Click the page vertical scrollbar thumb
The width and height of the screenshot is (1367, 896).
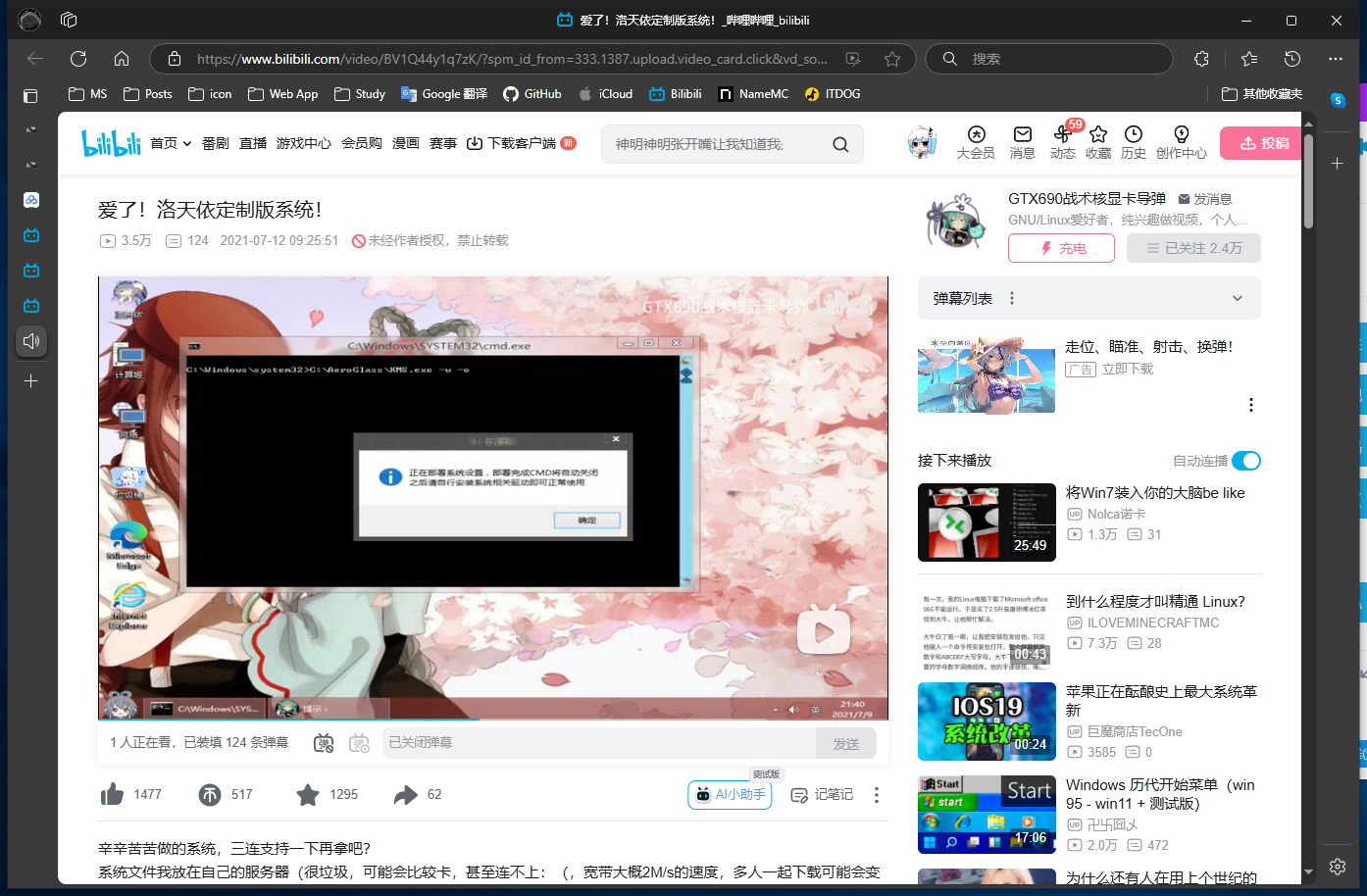(1308, 181)
